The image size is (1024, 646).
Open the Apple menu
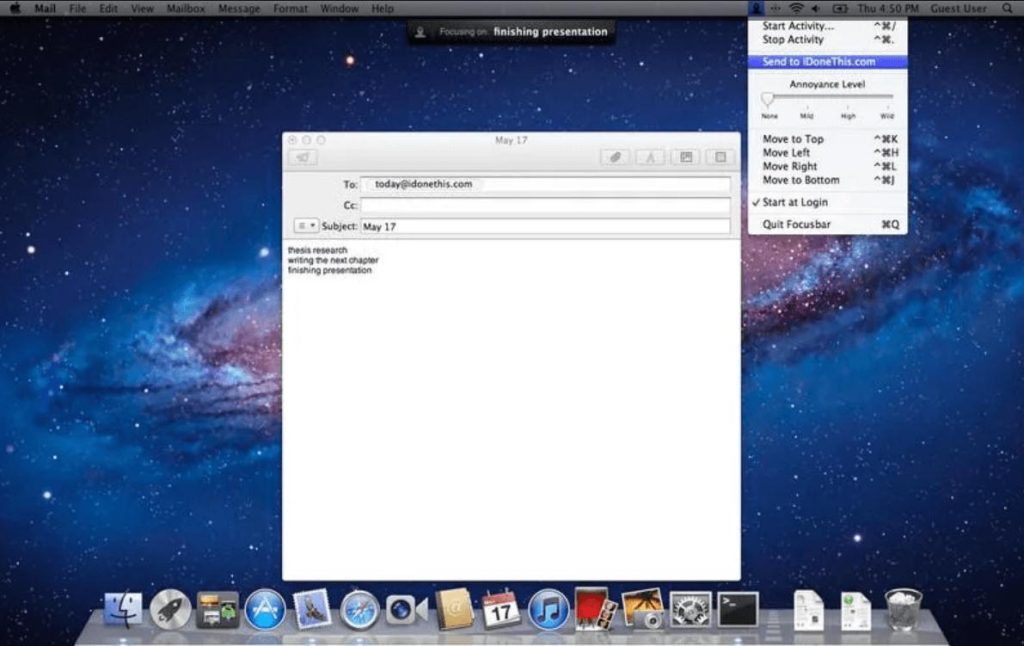(14, 8)
